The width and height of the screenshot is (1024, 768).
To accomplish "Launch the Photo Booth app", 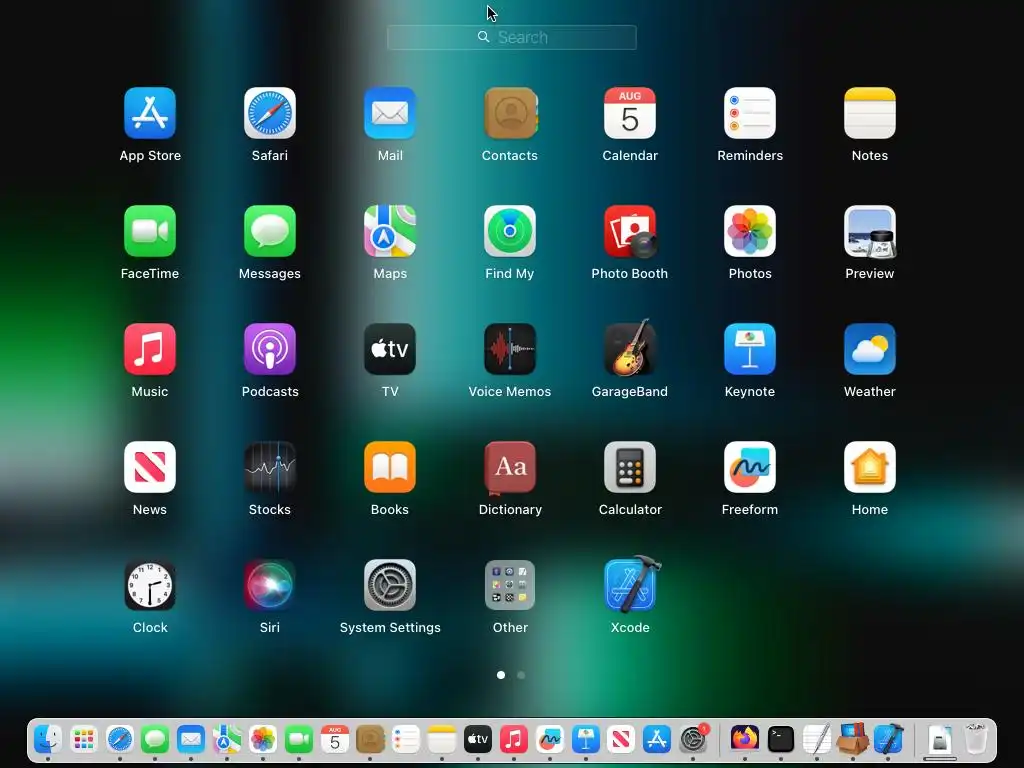I will [x=630, y=231].
